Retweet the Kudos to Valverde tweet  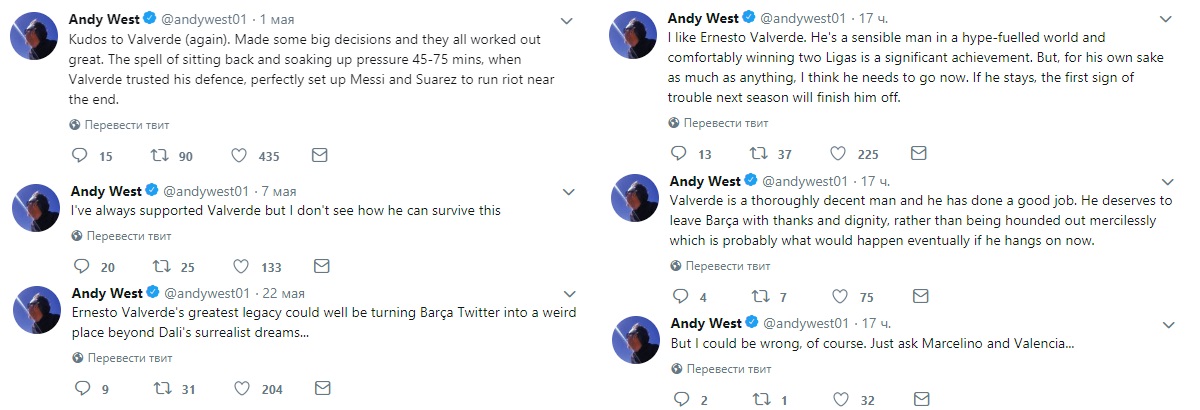pos(159,156)
